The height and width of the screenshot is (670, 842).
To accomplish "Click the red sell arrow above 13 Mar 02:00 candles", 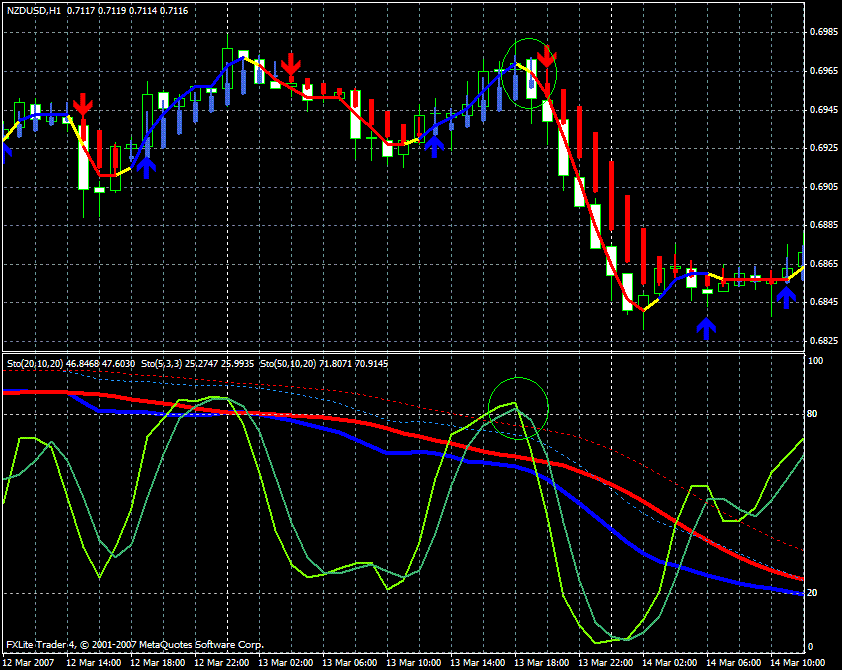I will pyautogui.click(x=291, y=64).
